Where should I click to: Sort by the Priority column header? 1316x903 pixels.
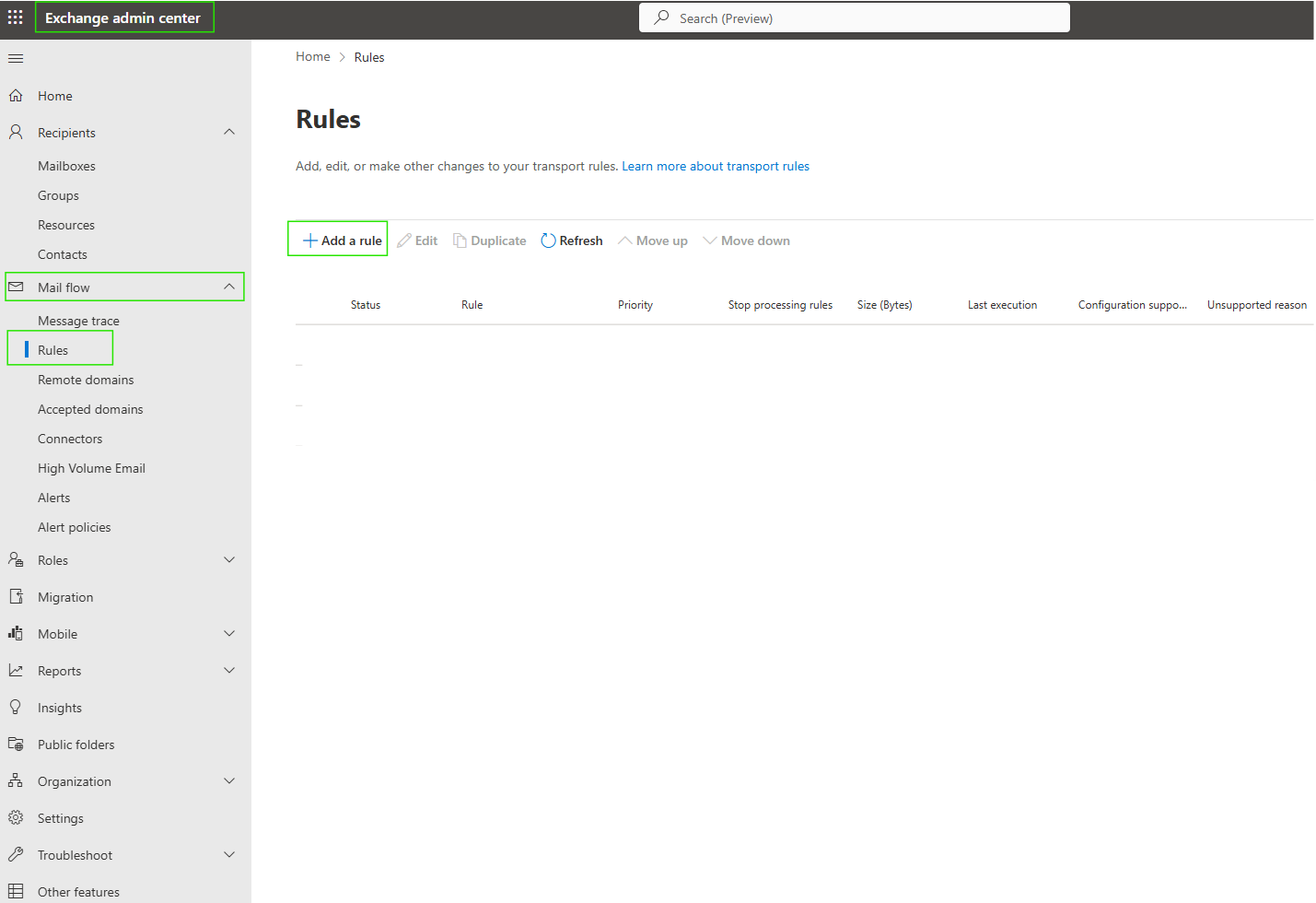pyautogui.click(x=635, y=305)
